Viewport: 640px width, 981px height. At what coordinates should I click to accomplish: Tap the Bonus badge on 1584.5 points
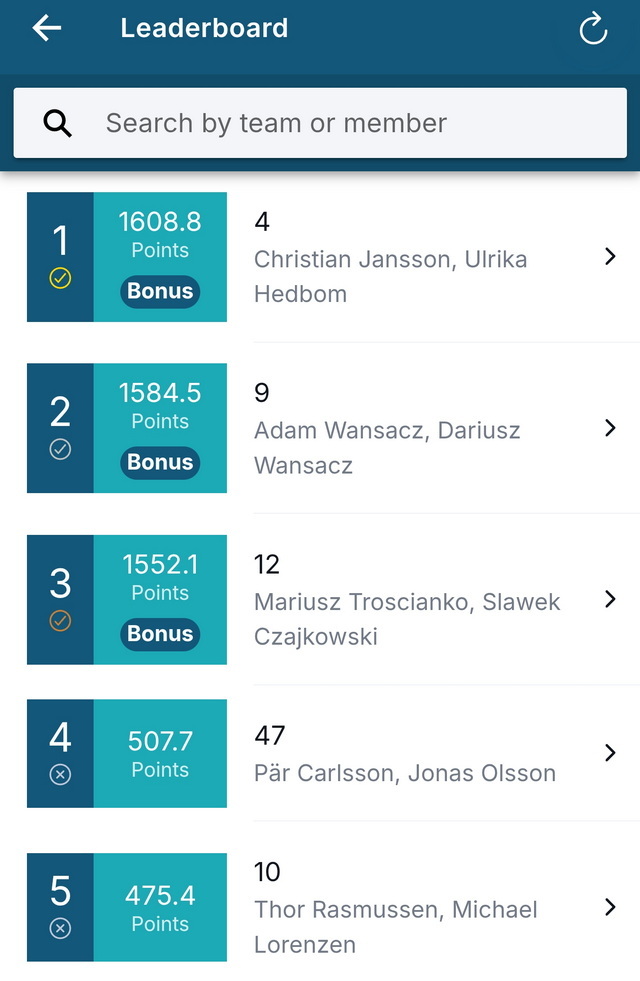coord(160,462)
